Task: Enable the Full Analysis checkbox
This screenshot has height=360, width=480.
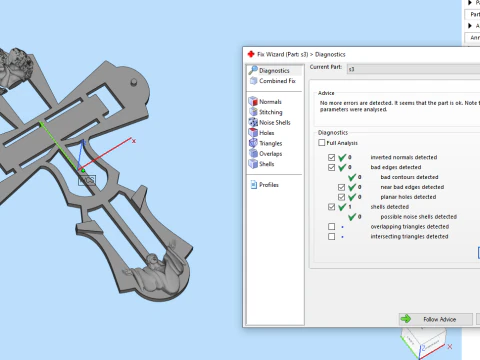Action: (322, 143)
